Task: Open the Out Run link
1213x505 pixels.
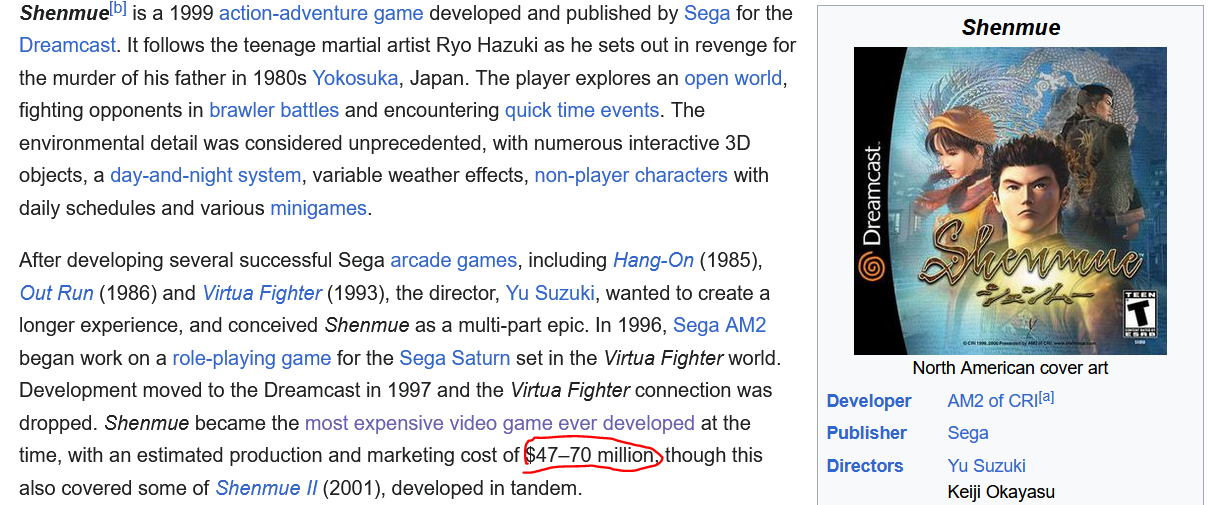Action: click(56, 294)
